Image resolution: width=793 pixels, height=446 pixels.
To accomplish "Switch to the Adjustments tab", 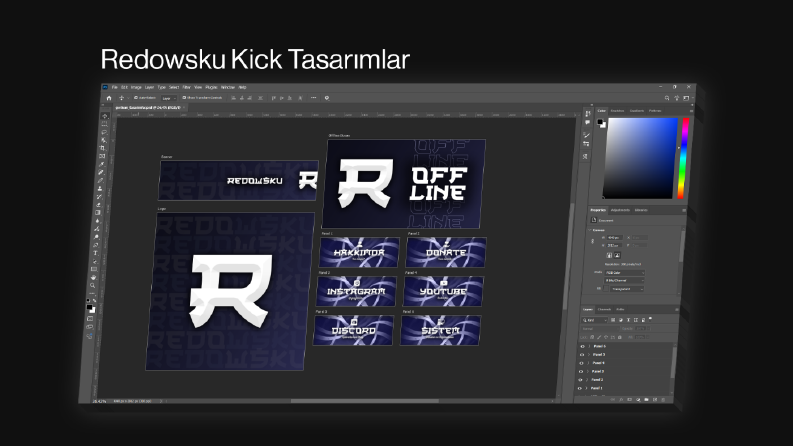I will [620, 210].
